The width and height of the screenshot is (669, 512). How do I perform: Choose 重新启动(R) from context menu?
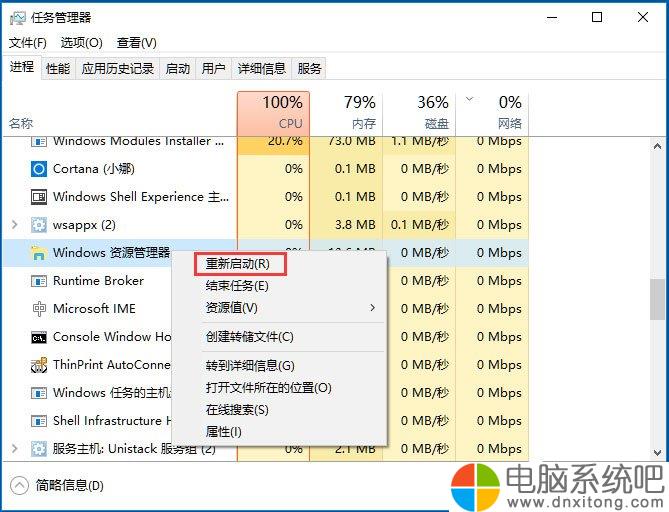pyautogui.click(x=238, y=264)
